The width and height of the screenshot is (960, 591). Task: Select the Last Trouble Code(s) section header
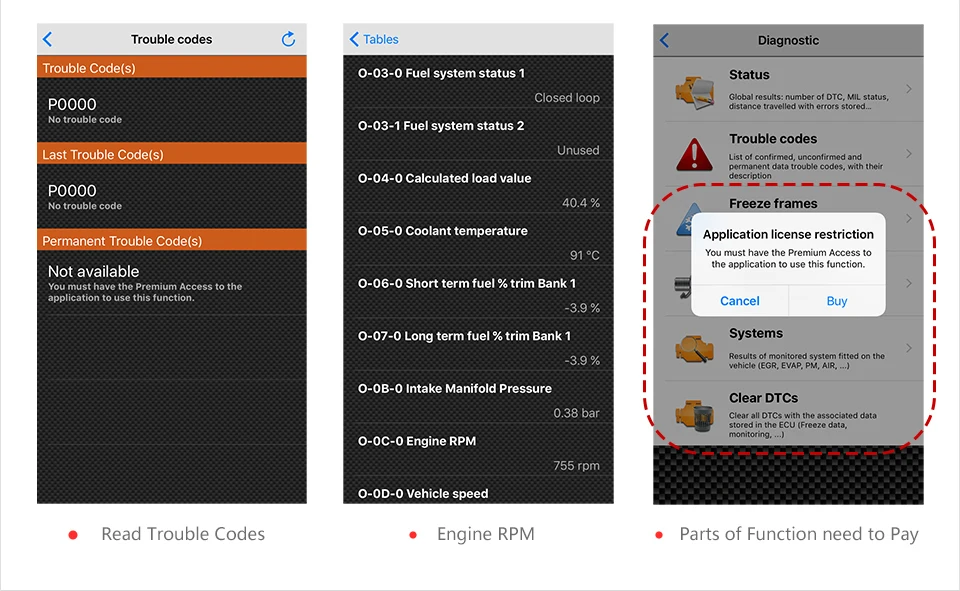click(x=171, y=153)
